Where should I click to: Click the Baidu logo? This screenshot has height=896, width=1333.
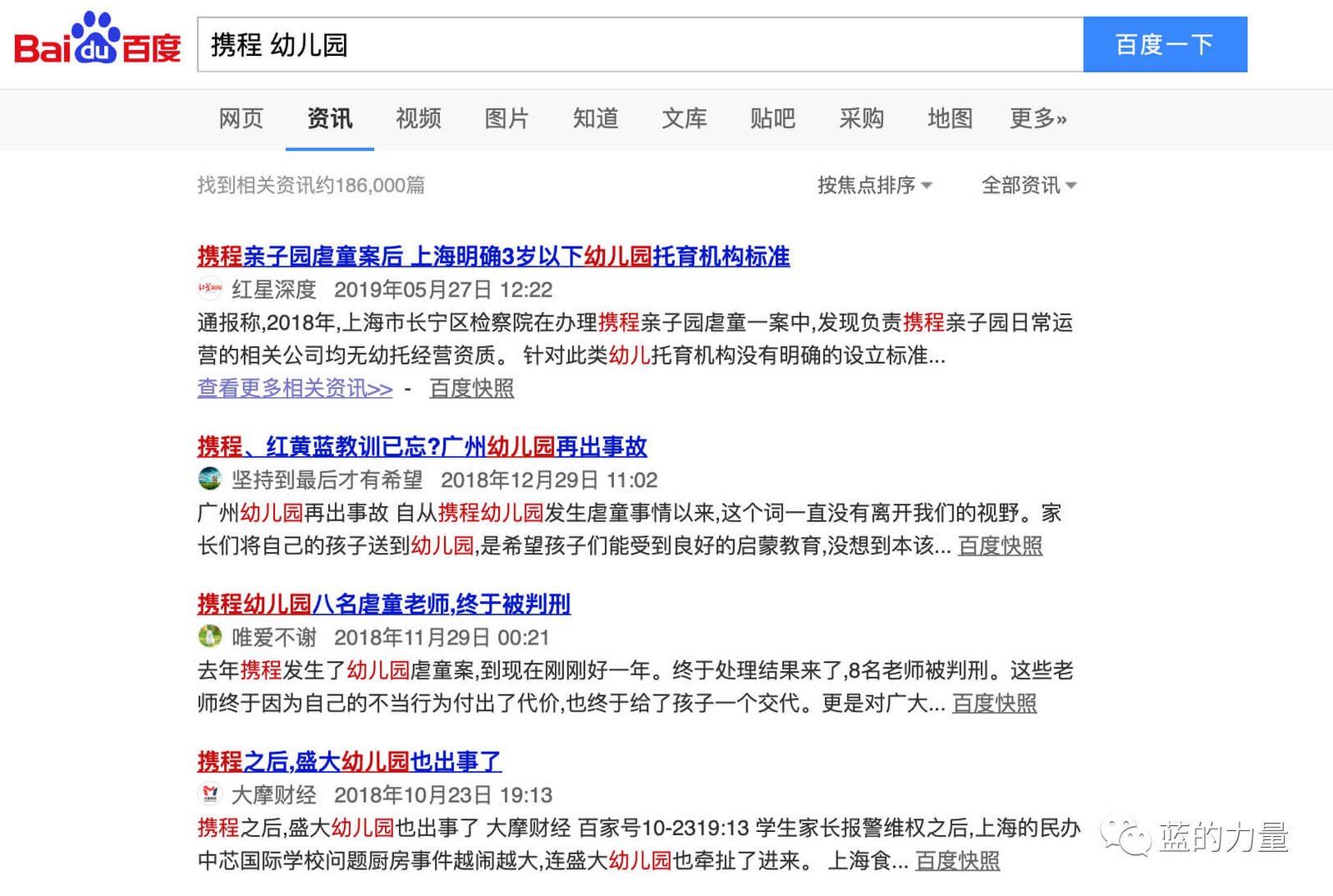click(97, 42)
